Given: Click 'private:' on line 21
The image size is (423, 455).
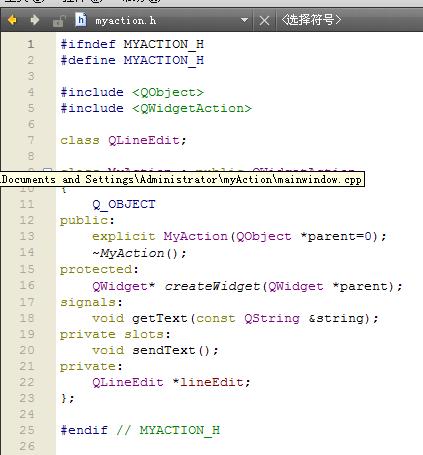Looking at the screenshot, I should 91,366.
